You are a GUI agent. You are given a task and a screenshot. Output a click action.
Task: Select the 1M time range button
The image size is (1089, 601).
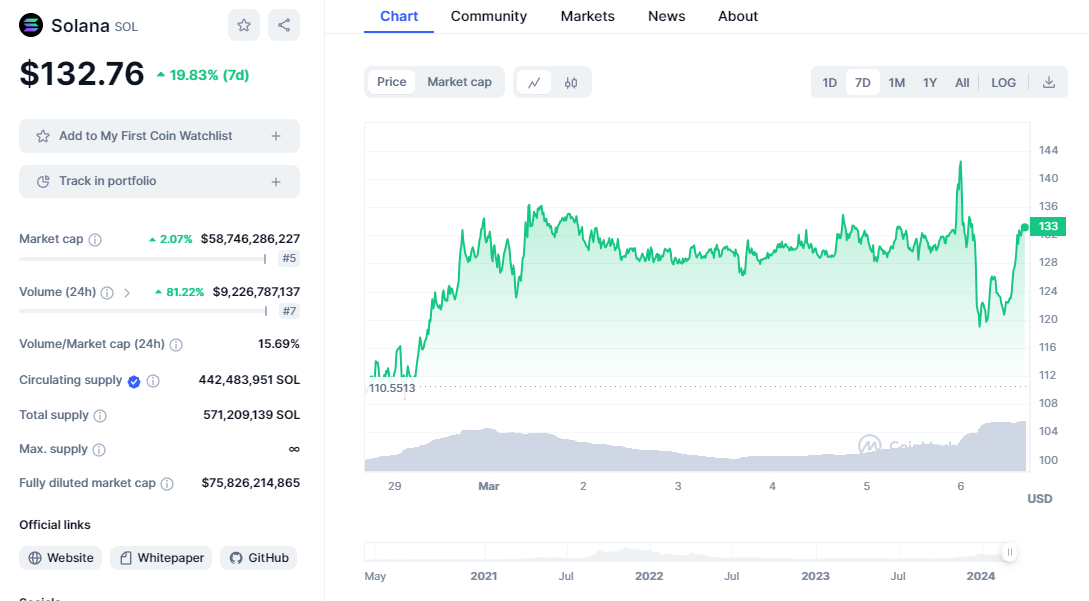pyautogui.click(x=896, y=82)
